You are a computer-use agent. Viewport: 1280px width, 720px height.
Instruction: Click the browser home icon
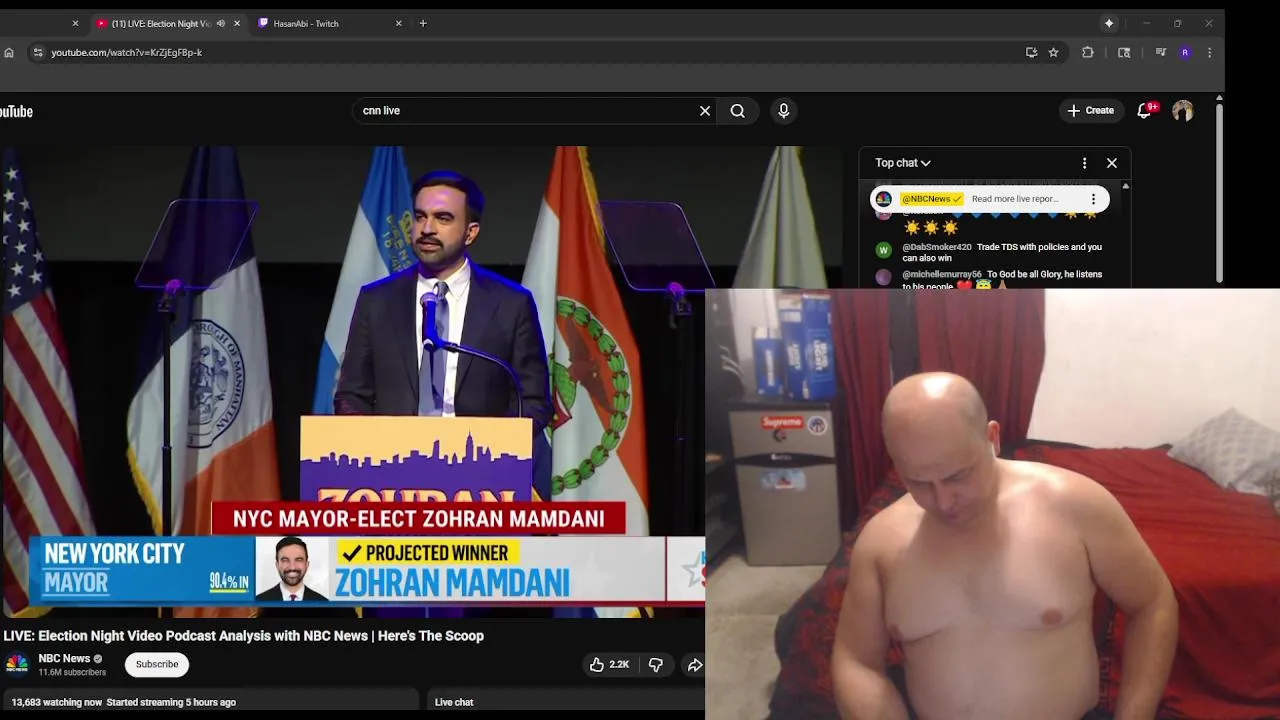9,52
